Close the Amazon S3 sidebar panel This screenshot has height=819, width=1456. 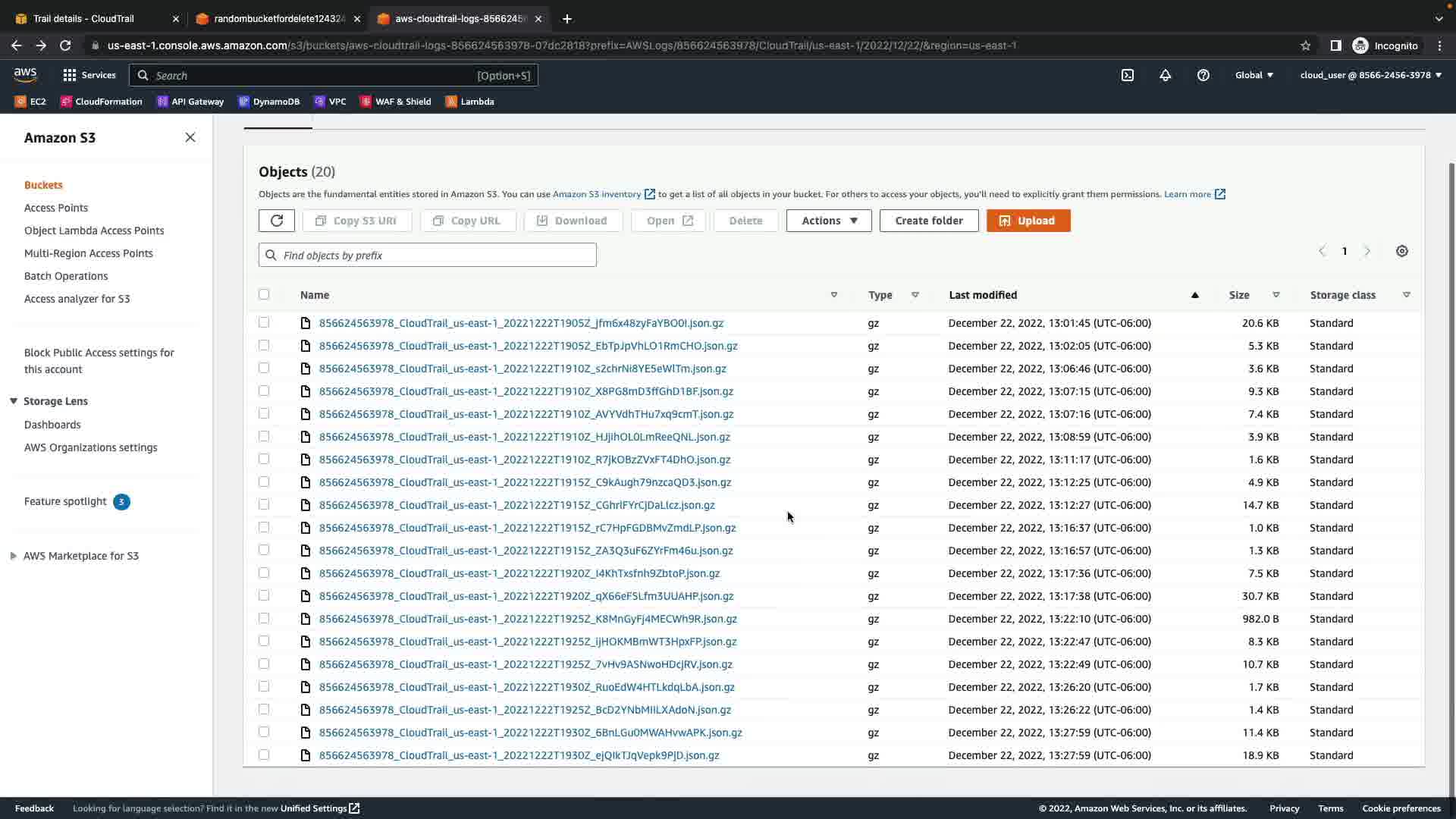tap(190, 137)
